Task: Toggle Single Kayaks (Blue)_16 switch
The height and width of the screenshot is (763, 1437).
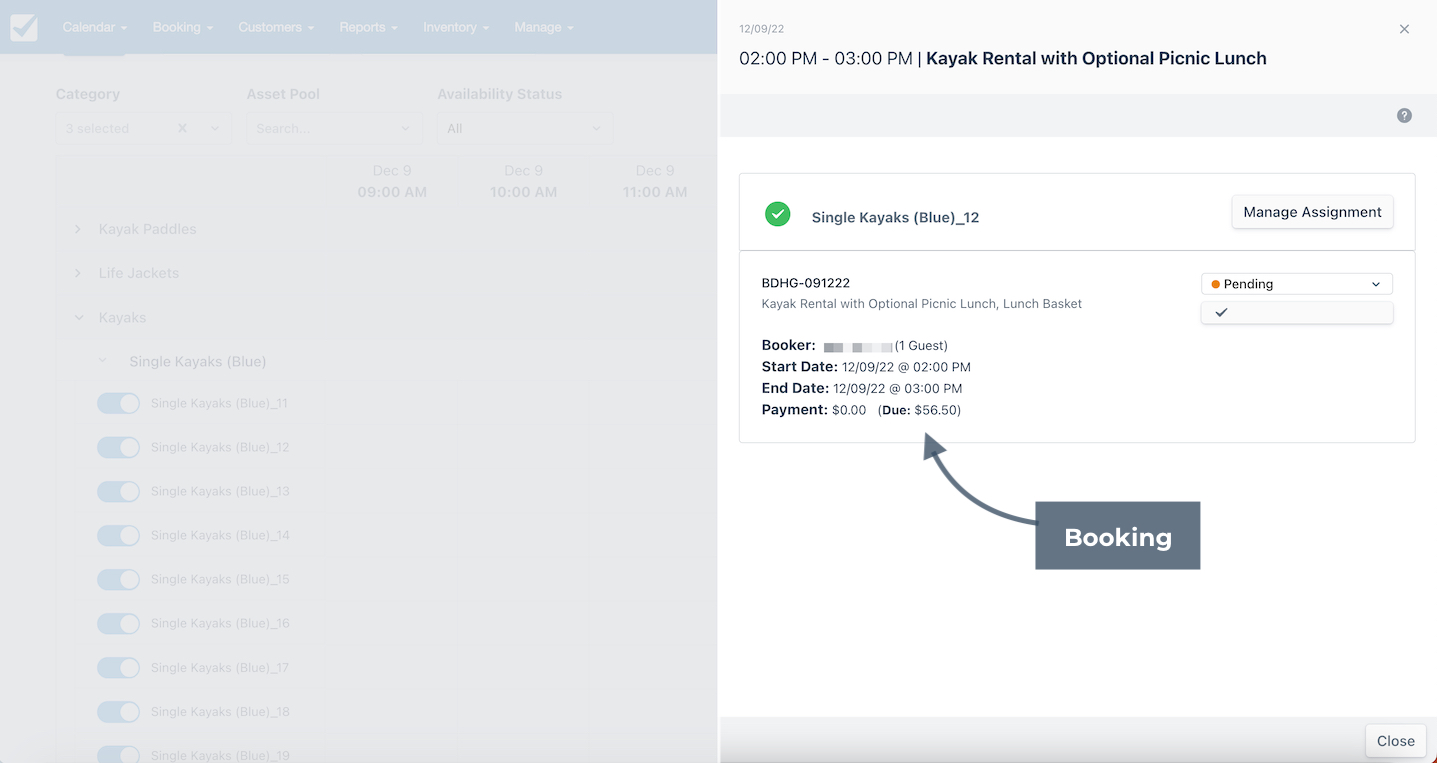Action: [118, 623]
